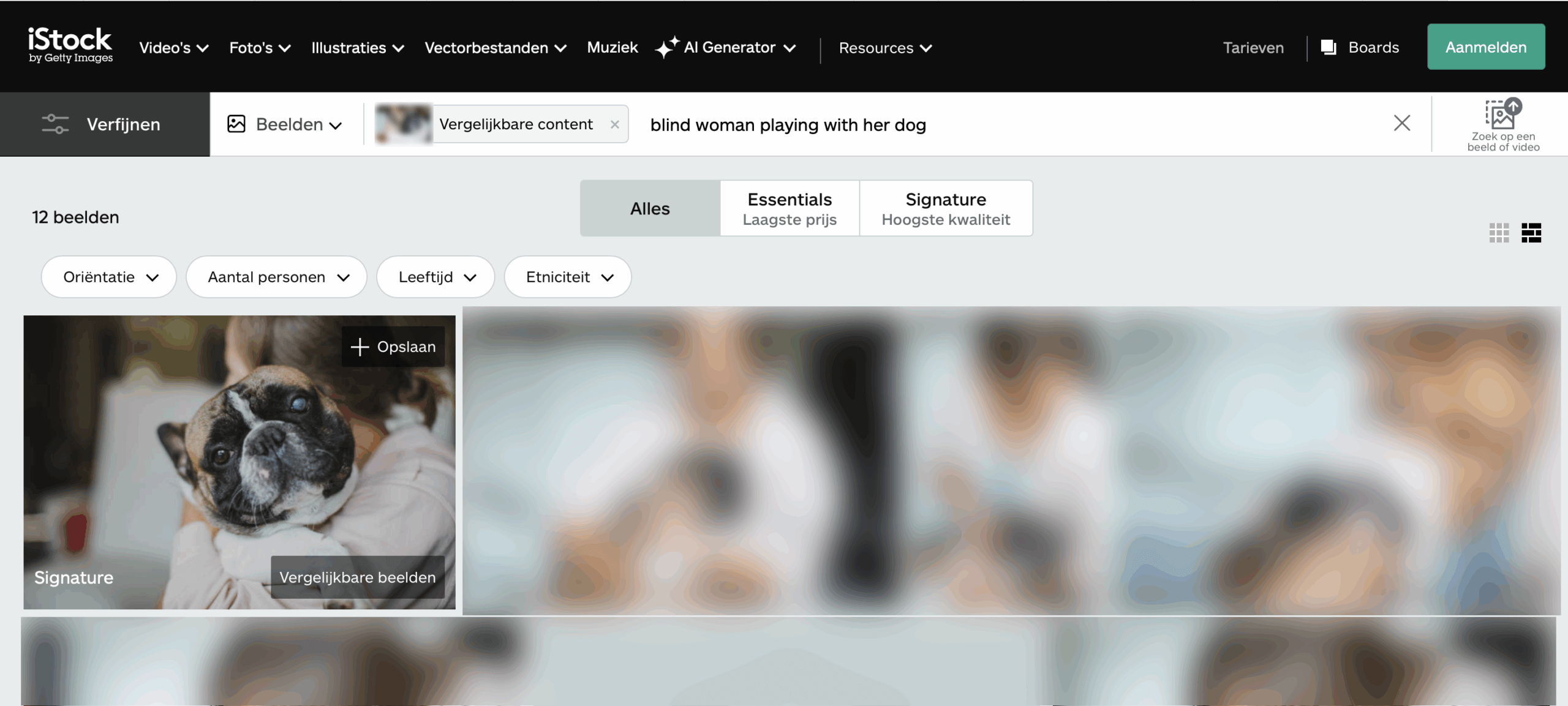Click the AI Generator sparkle icon
1568x706 pixels.
tap(667, 47)
